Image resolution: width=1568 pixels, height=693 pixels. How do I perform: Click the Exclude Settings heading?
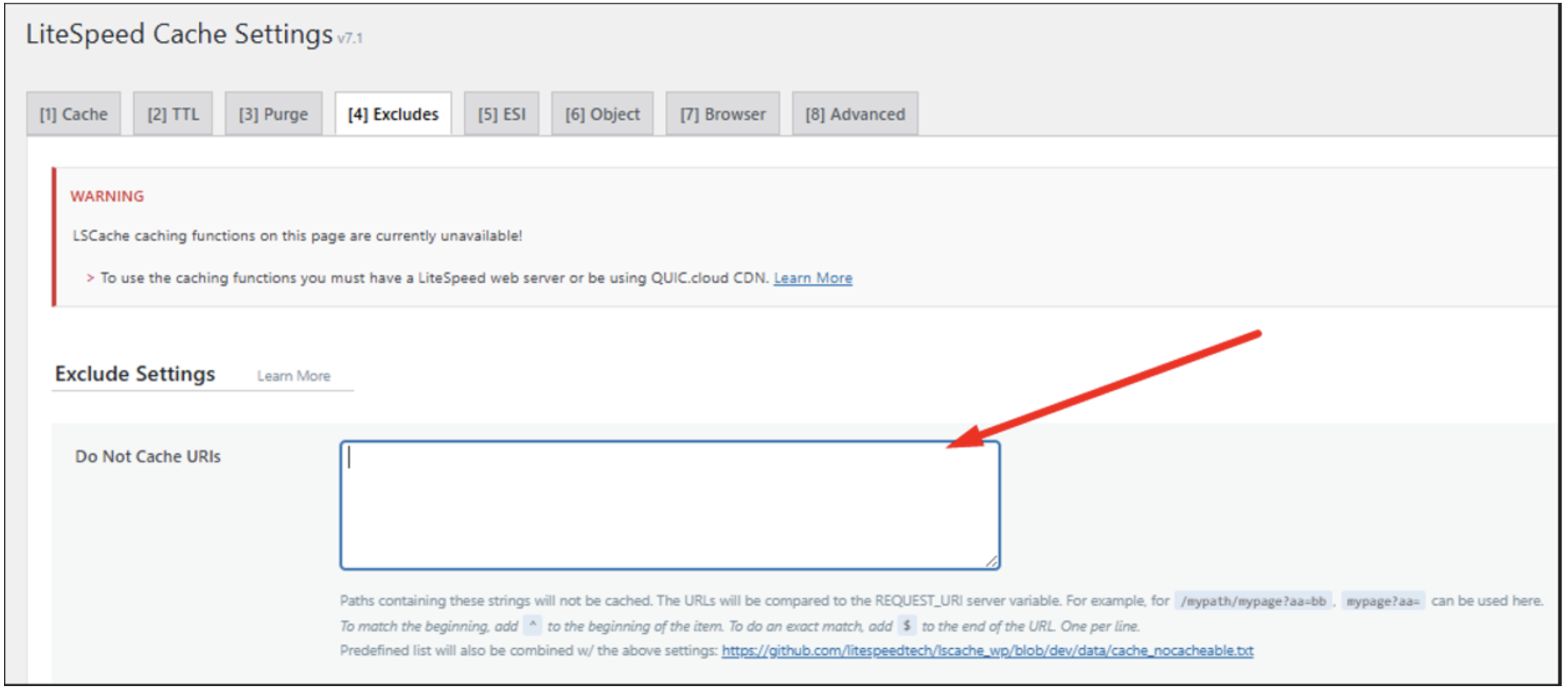coord(135,374)
